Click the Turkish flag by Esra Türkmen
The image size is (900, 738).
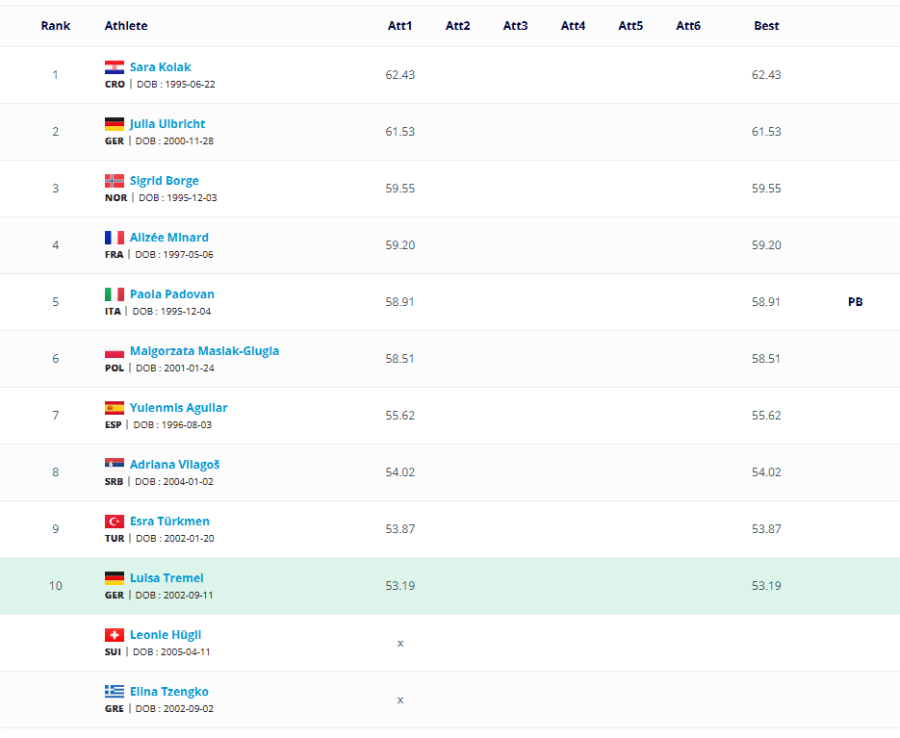point(114,522)
